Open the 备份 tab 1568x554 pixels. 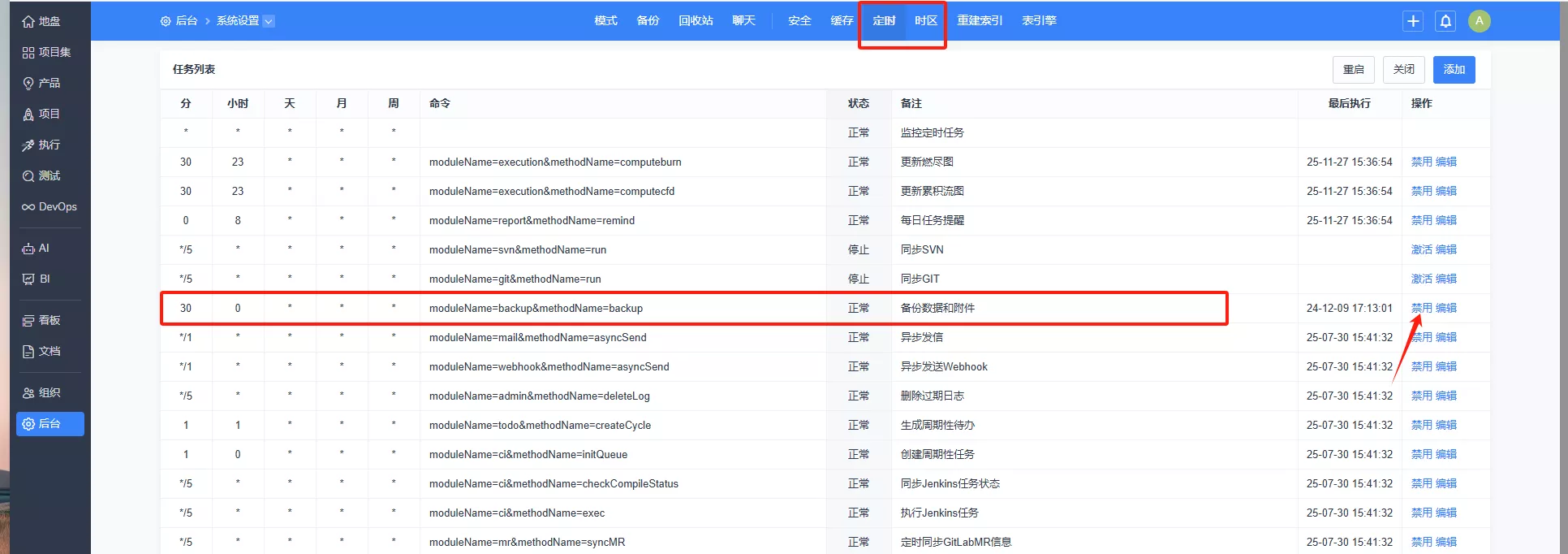point(648,21)
